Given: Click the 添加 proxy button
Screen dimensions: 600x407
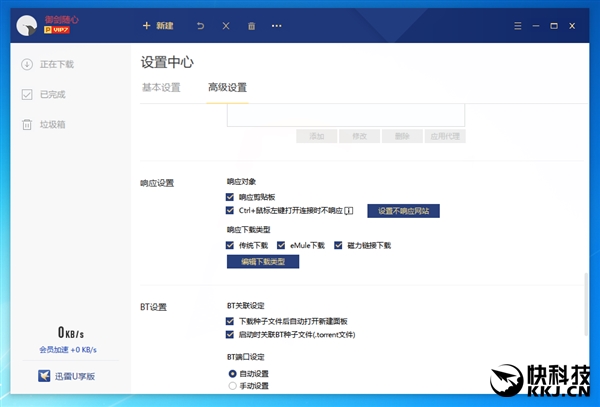Looking at the screenshot, I should point(317,136).
